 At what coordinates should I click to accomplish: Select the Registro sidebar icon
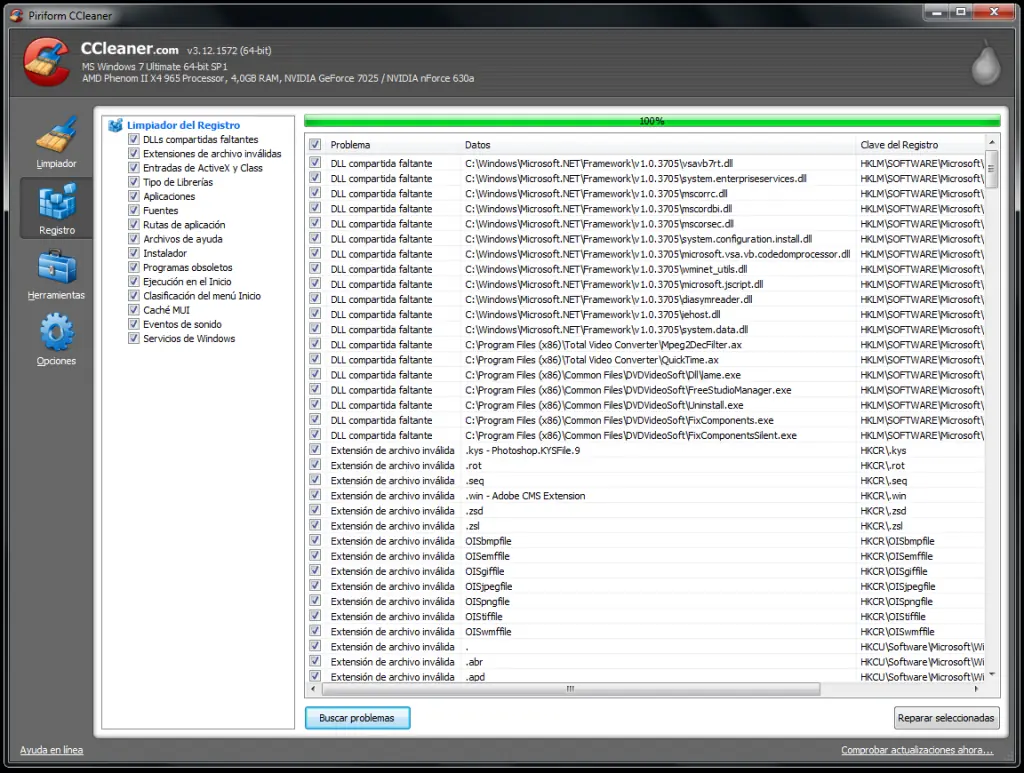[57, 201]
